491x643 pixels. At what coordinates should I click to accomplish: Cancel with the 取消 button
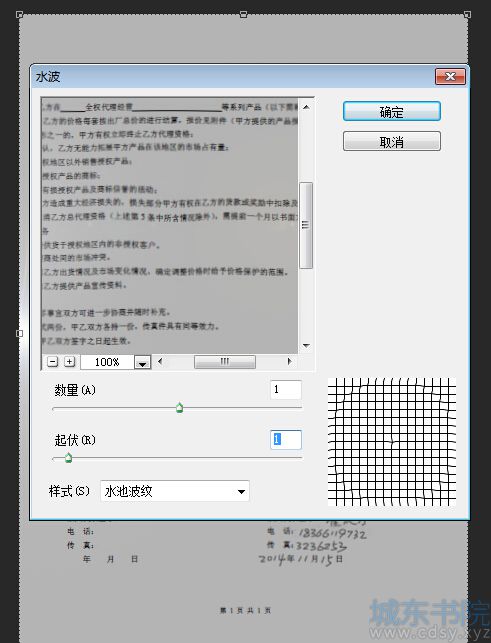[x=392, y=141]
